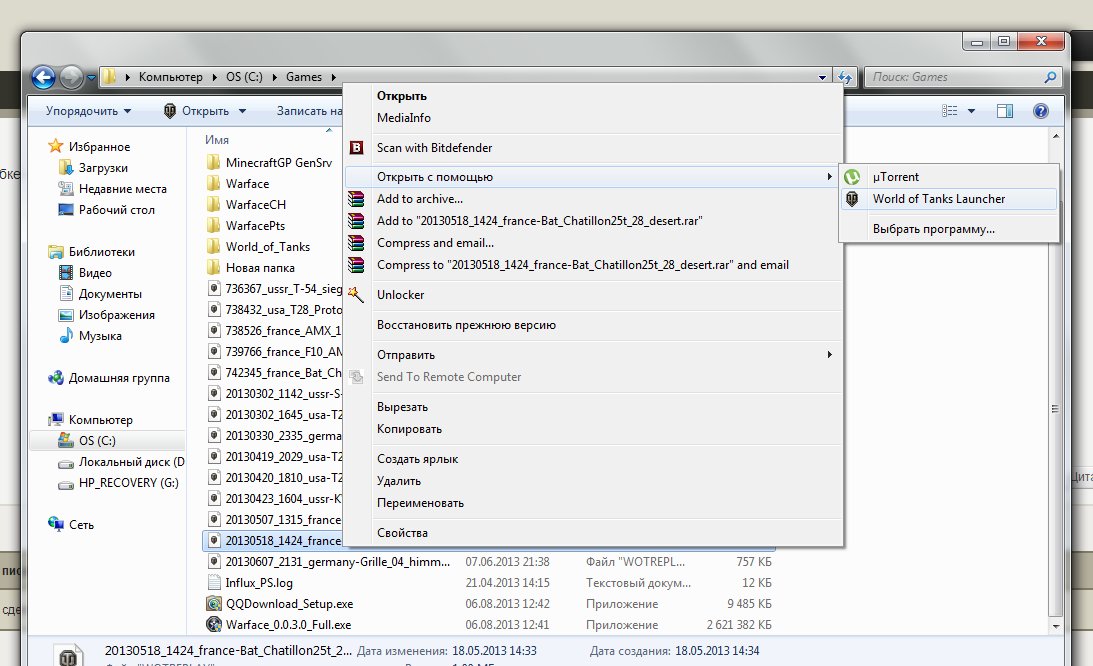
Task: Open the World_of_Tanks folder
Action: [x=267, y=247]
